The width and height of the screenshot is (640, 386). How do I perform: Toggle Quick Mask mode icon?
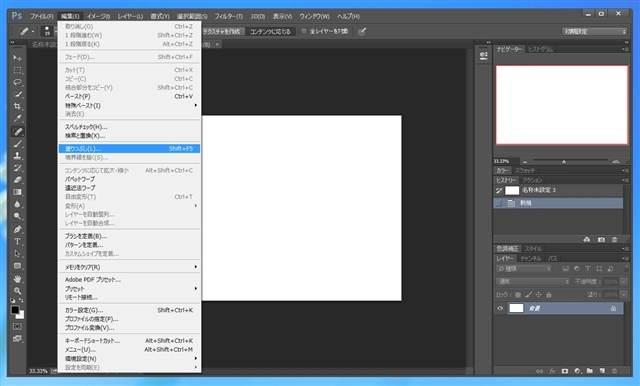pyautogui.click(x=17, y=326)
